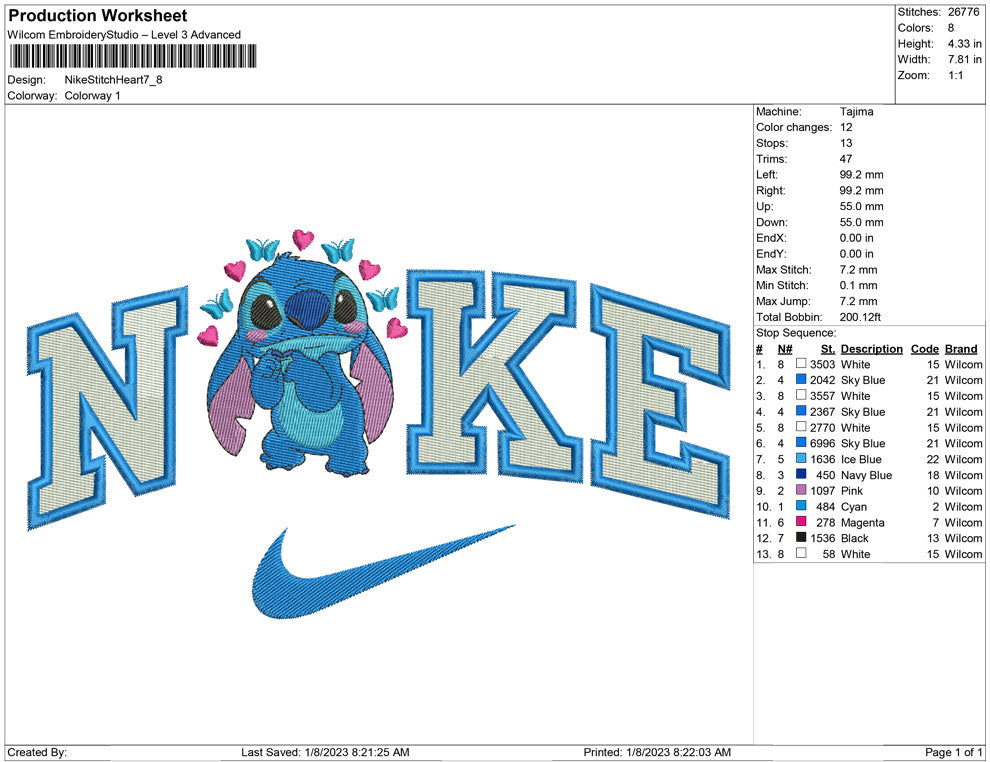
Task: Click the 'Created By:' footer label
Action: [37, 752]
